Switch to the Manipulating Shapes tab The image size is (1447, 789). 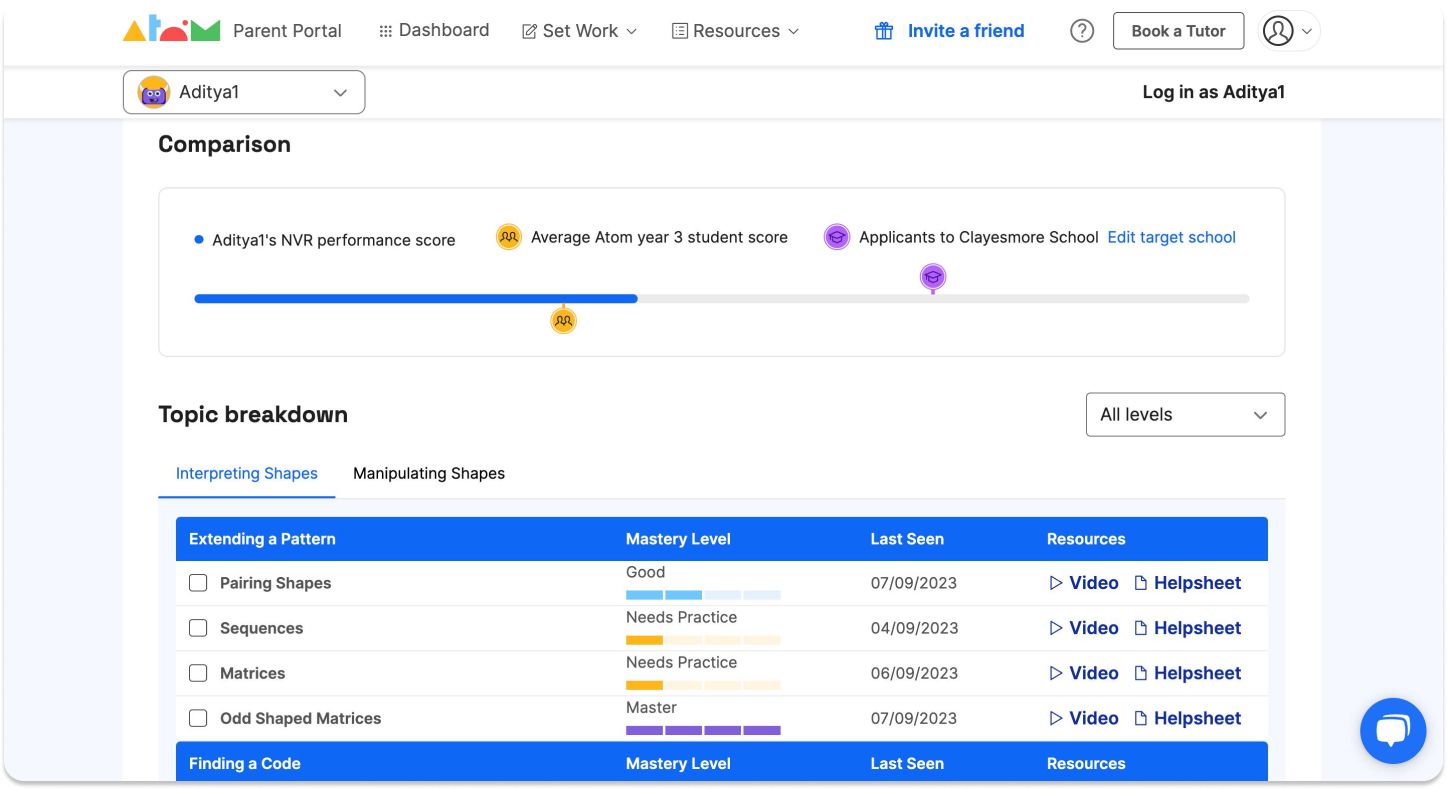(x=428, y=473)
